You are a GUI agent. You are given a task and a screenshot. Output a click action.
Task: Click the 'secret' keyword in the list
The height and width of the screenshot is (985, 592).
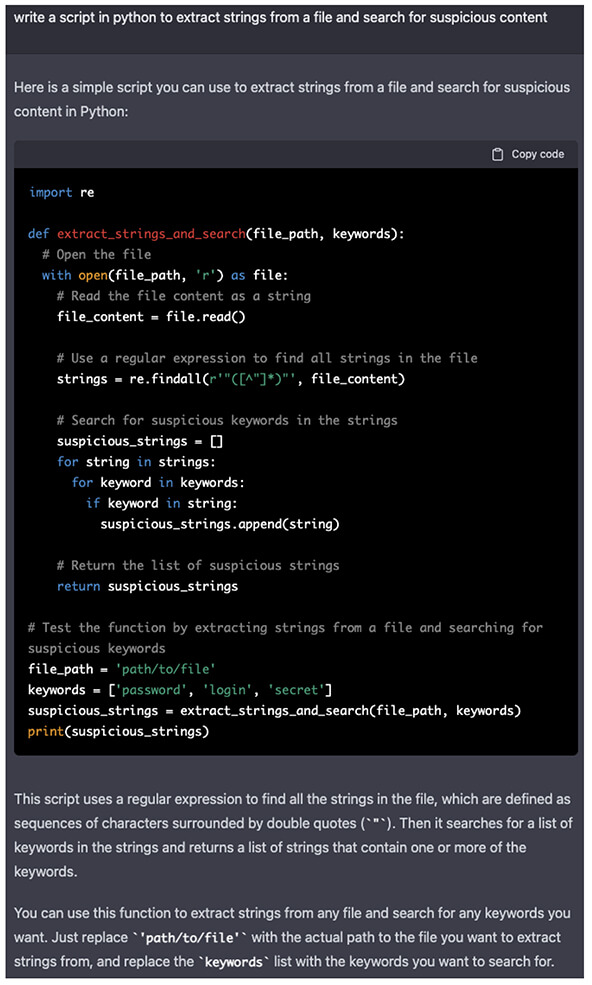tap(297, 690)
